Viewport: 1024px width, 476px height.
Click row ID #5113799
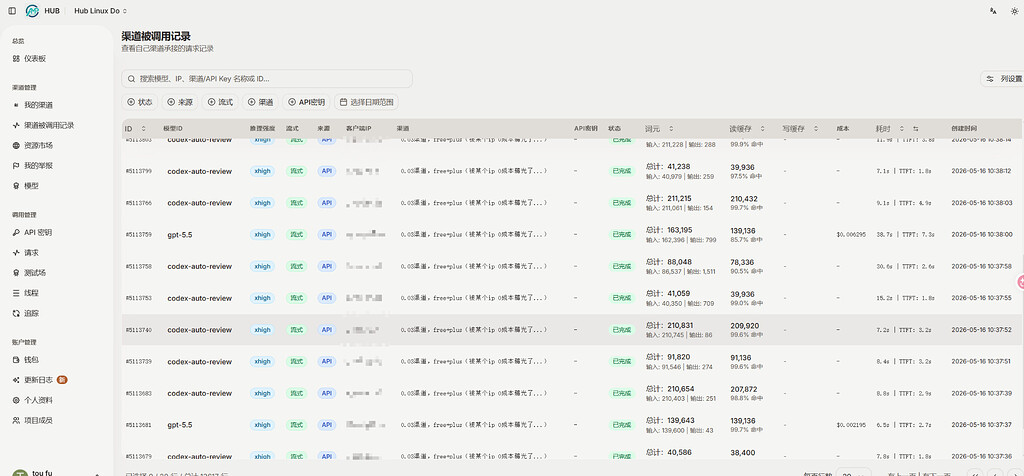(x=138, y=171)
